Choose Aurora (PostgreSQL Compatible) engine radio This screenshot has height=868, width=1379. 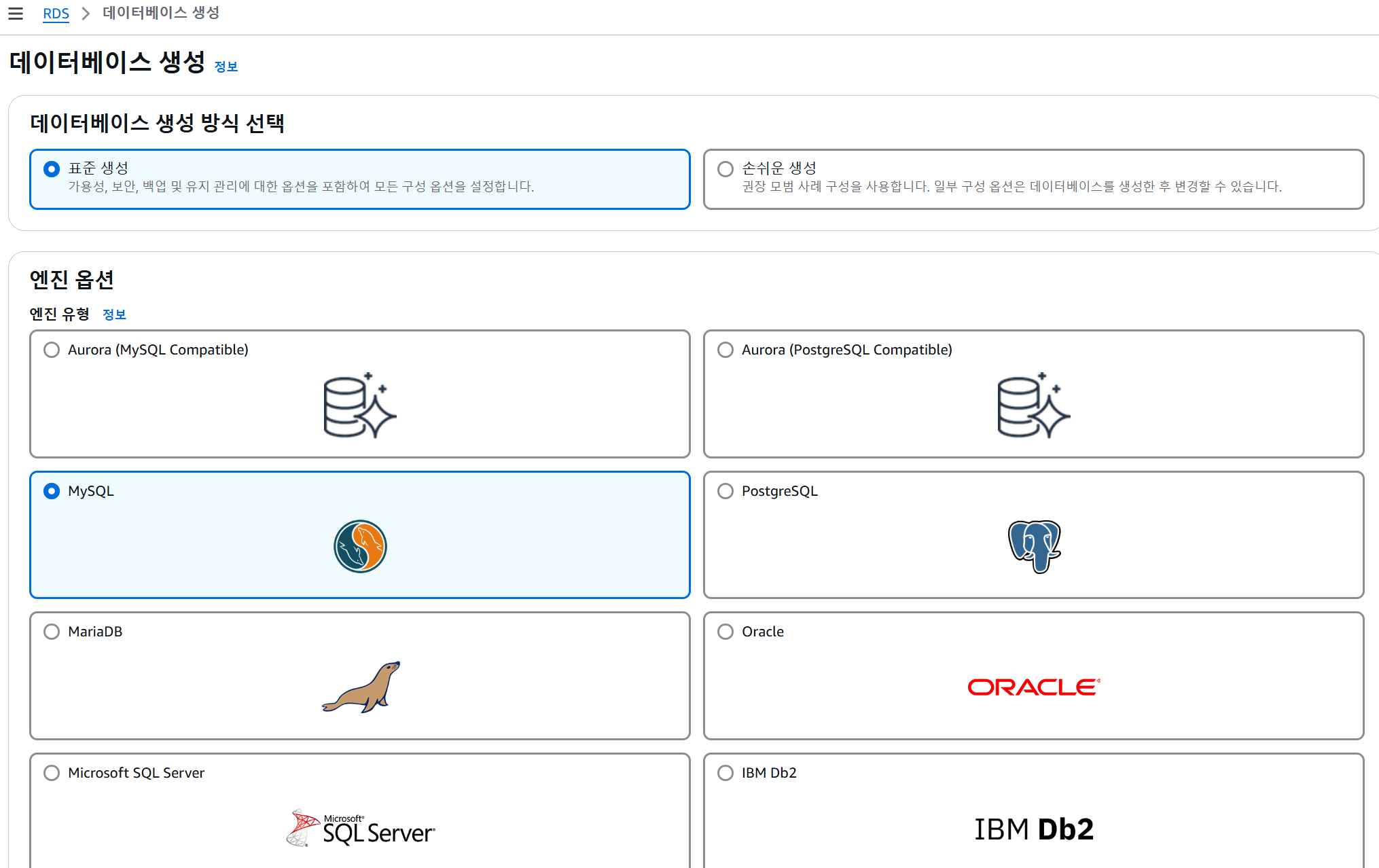click(726, 350)
